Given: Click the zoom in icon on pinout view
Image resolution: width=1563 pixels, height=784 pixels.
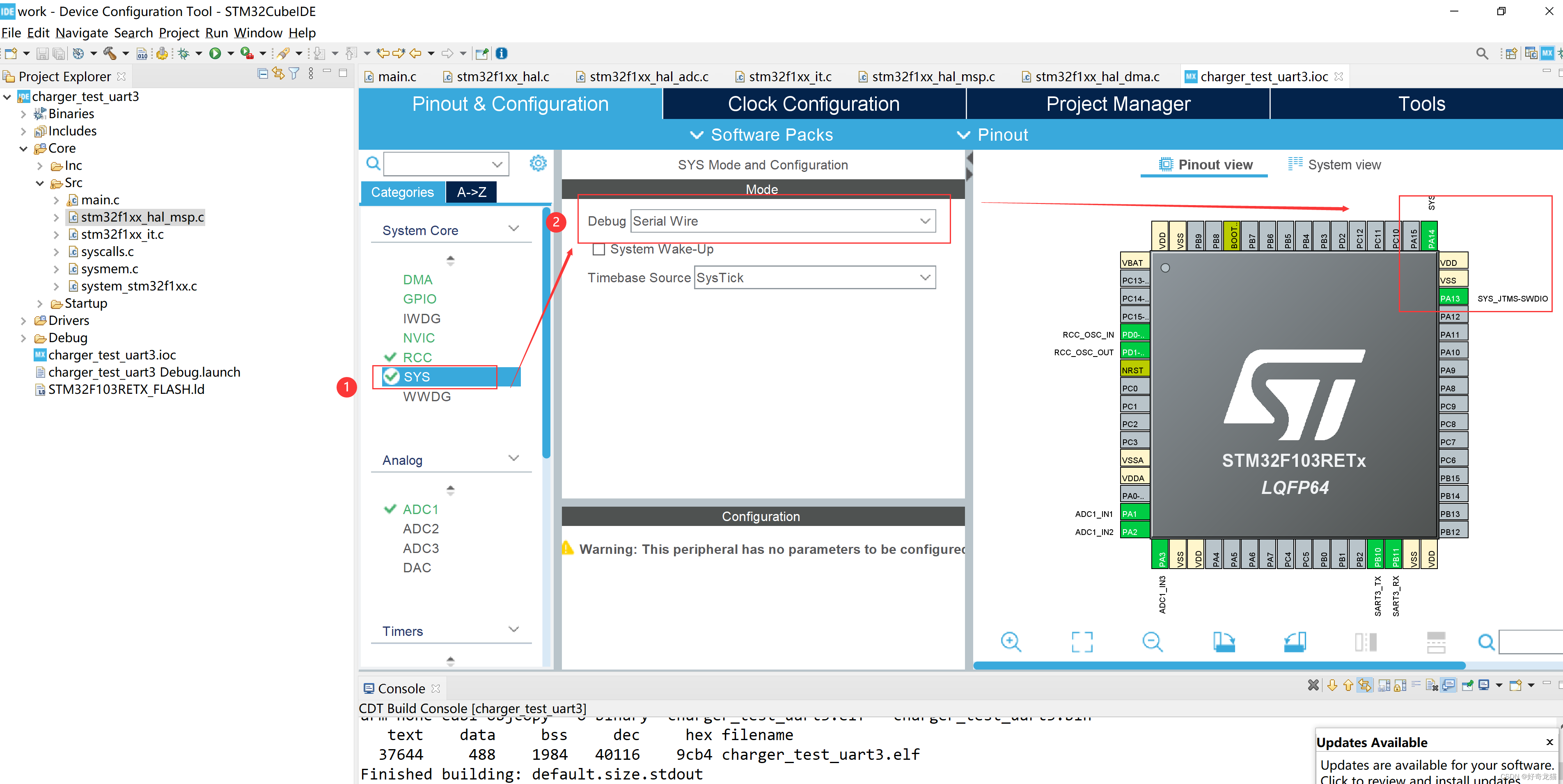Looking at the screenshot, I should (1014, 641).
